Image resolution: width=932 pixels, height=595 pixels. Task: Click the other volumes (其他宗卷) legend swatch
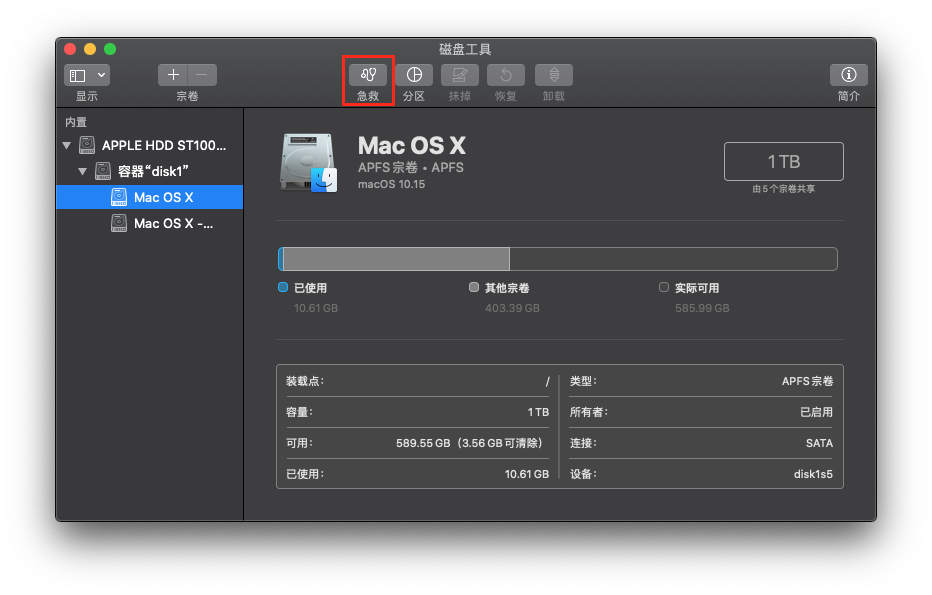pos(474,288)
